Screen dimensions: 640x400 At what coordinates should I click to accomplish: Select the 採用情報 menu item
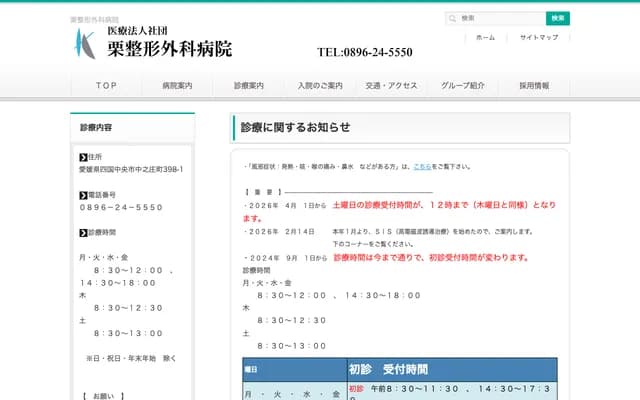tap(534, 86)
